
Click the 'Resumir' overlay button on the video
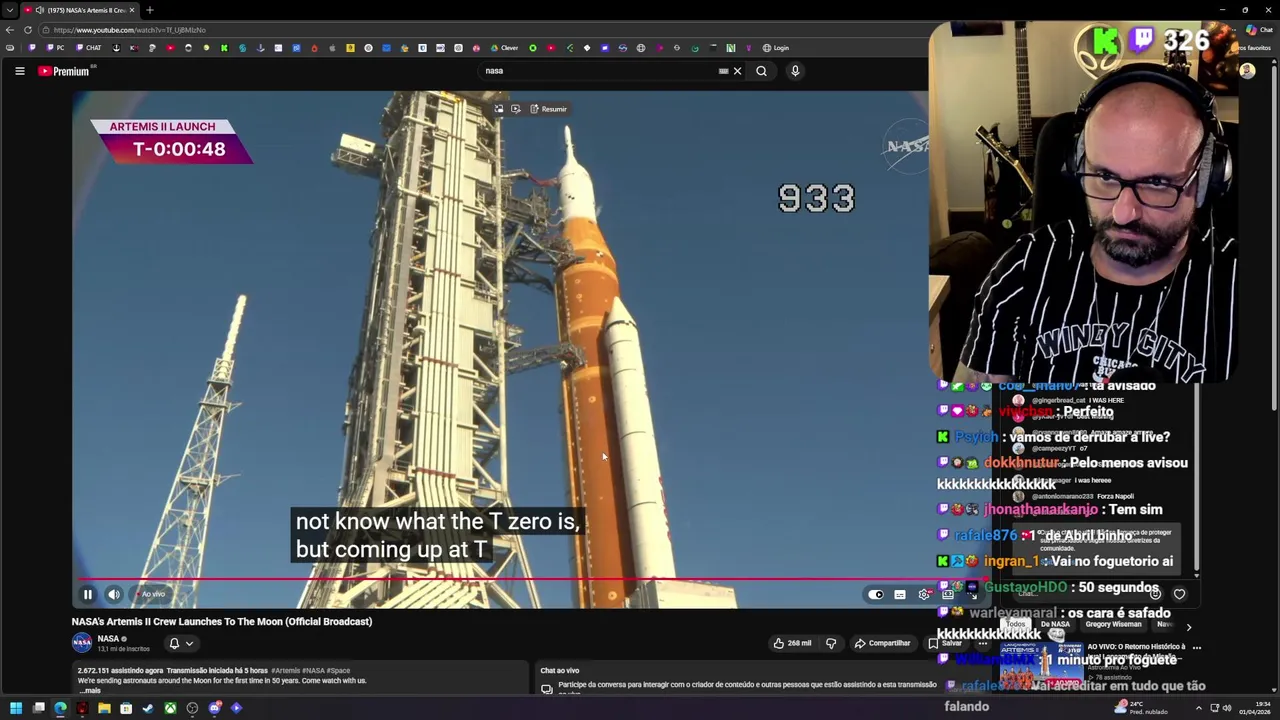548,109
